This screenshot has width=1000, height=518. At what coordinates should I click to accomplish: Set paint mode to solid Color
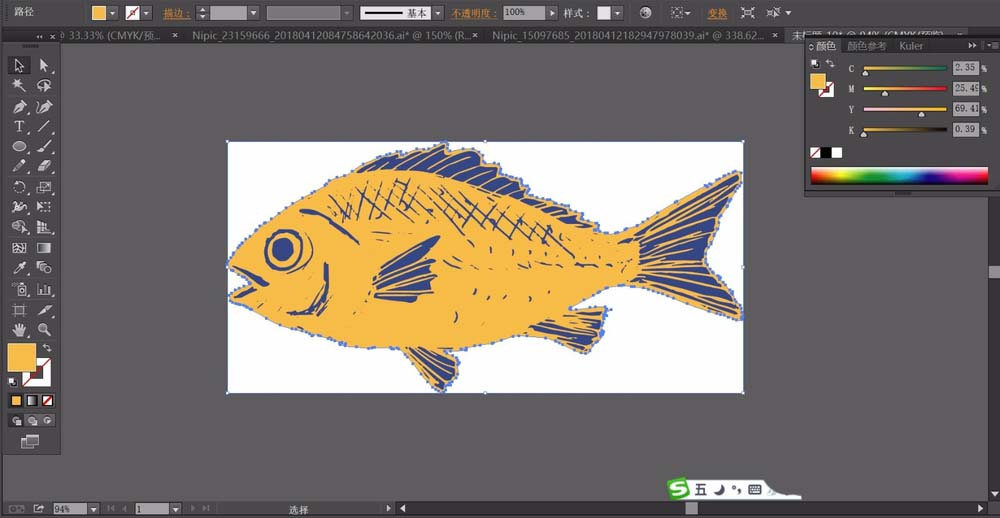click(17, 401)
